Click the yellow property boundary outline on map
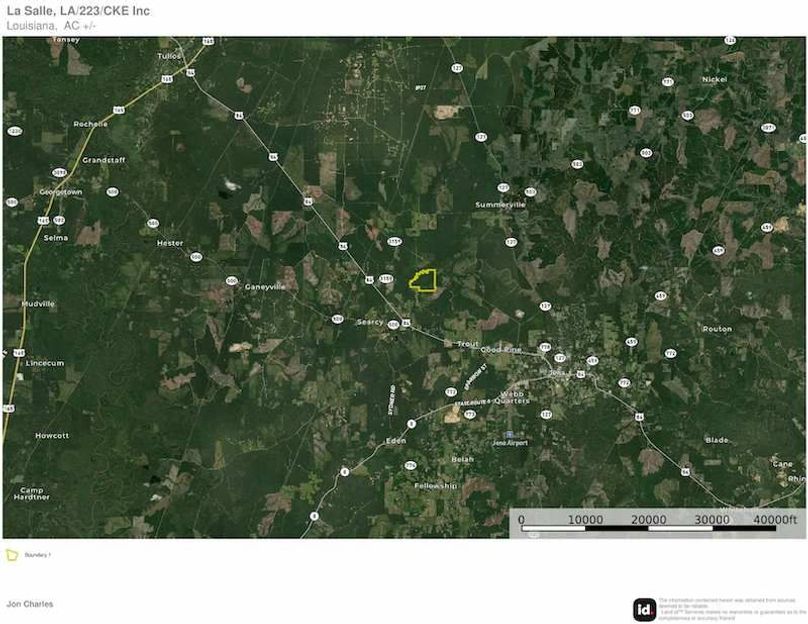The width and height of the screenshot is (808, 624). [424, 281]
